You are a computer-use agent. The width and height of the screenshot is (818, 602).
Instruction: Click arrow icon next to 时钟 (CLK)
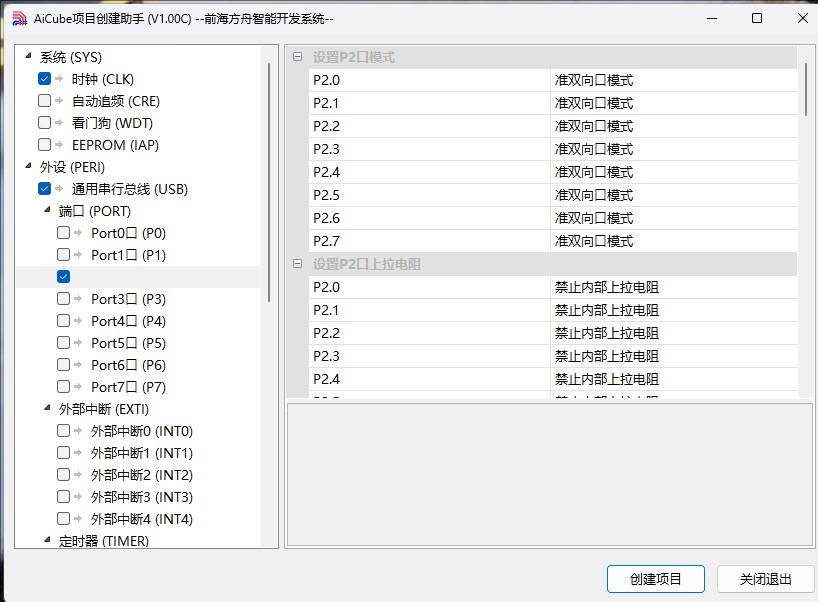click(59, 79)
